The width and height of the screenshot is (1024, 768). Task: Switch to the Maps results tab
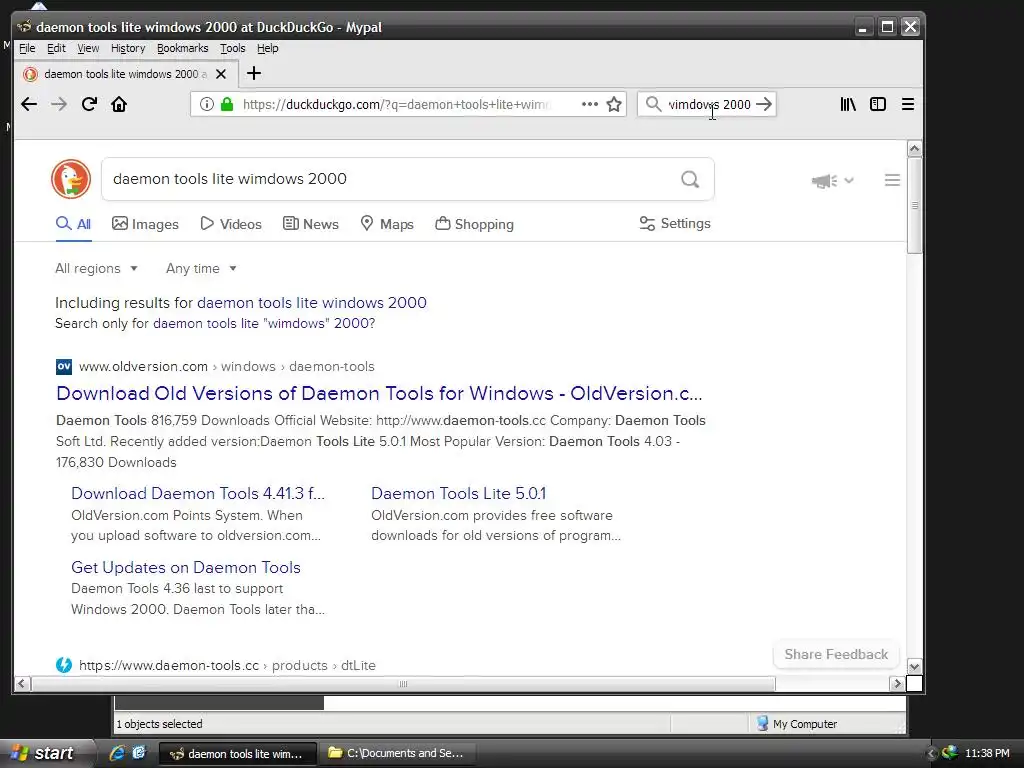(387, 224)
